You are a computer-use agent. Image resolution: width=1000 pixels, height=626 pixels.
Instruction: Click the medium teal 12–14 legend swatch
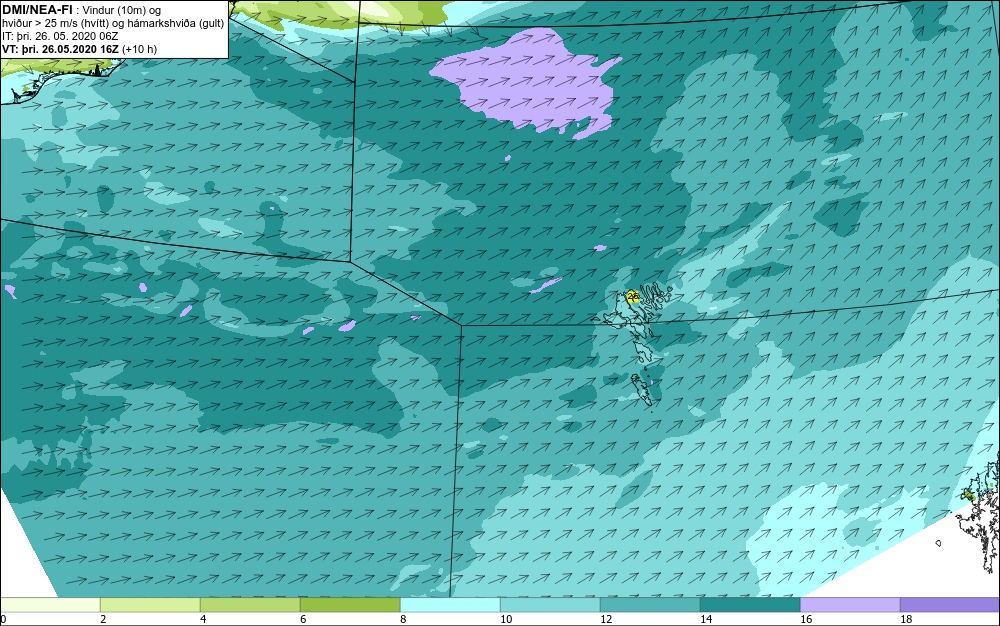tap(650, 605)
